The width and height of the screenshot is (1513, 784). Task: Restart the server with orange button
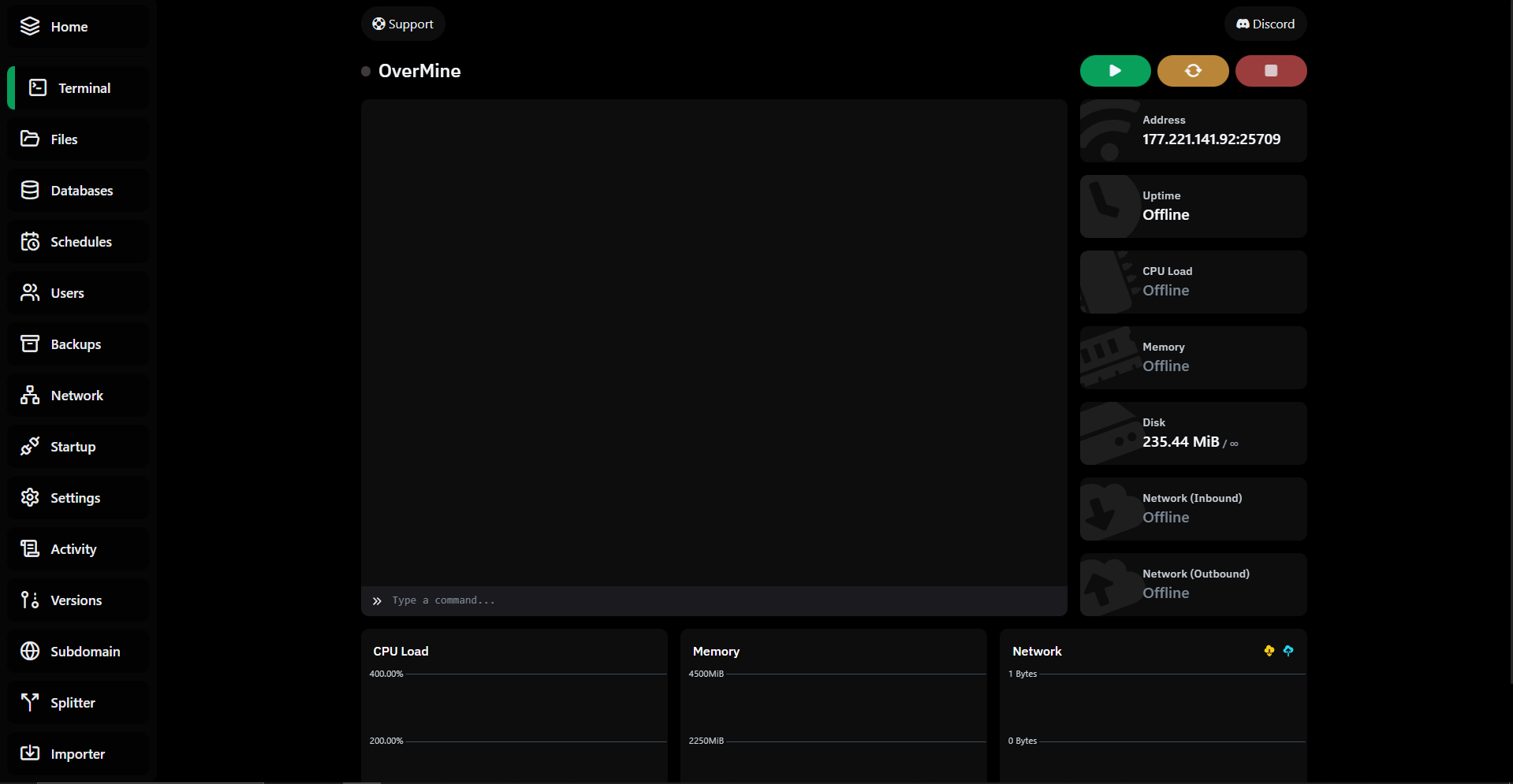(x=1193, y=71)
